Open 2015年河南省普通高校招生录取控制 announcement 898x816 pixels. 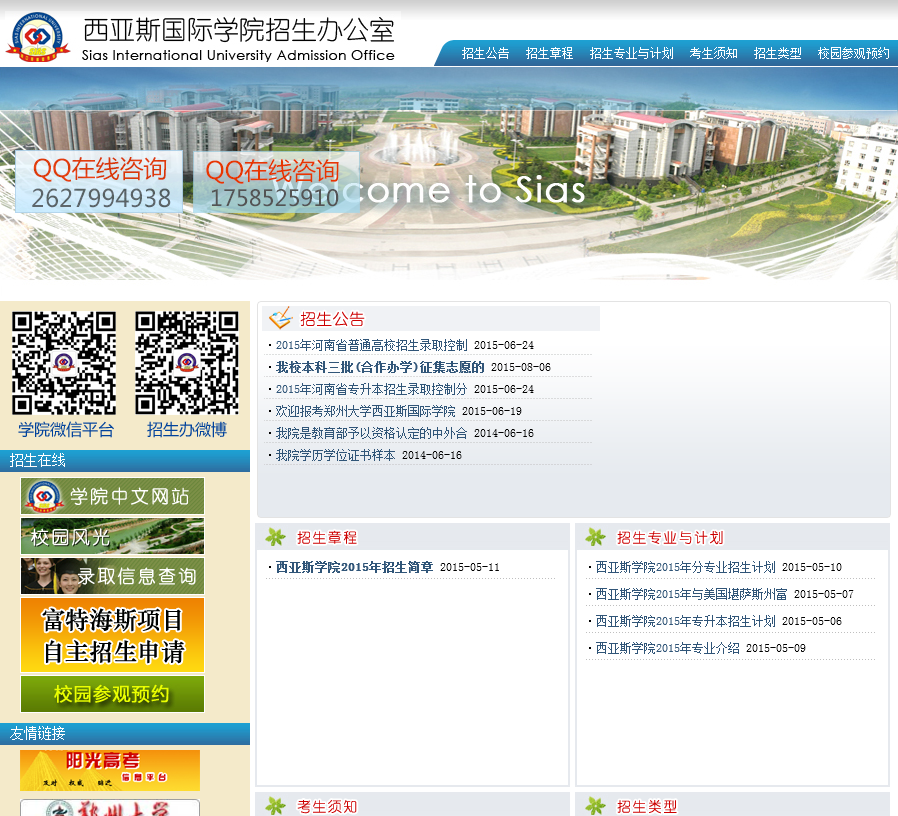coord(372,345)
